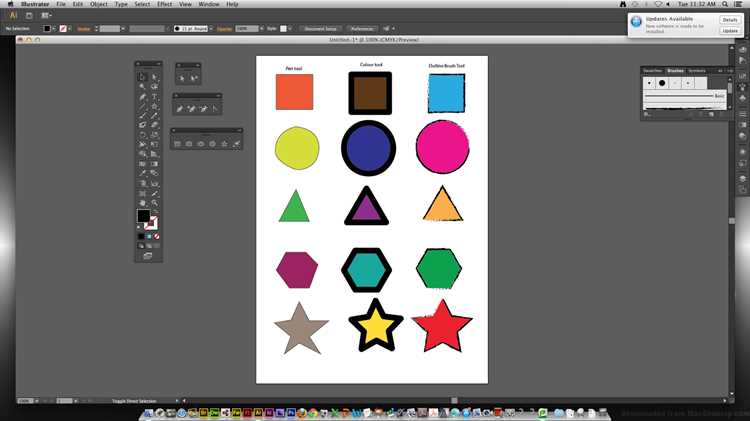Open the brush definition dropdown in the control bar
Viewport: 750px width, 421px height.
coord(211,29)
